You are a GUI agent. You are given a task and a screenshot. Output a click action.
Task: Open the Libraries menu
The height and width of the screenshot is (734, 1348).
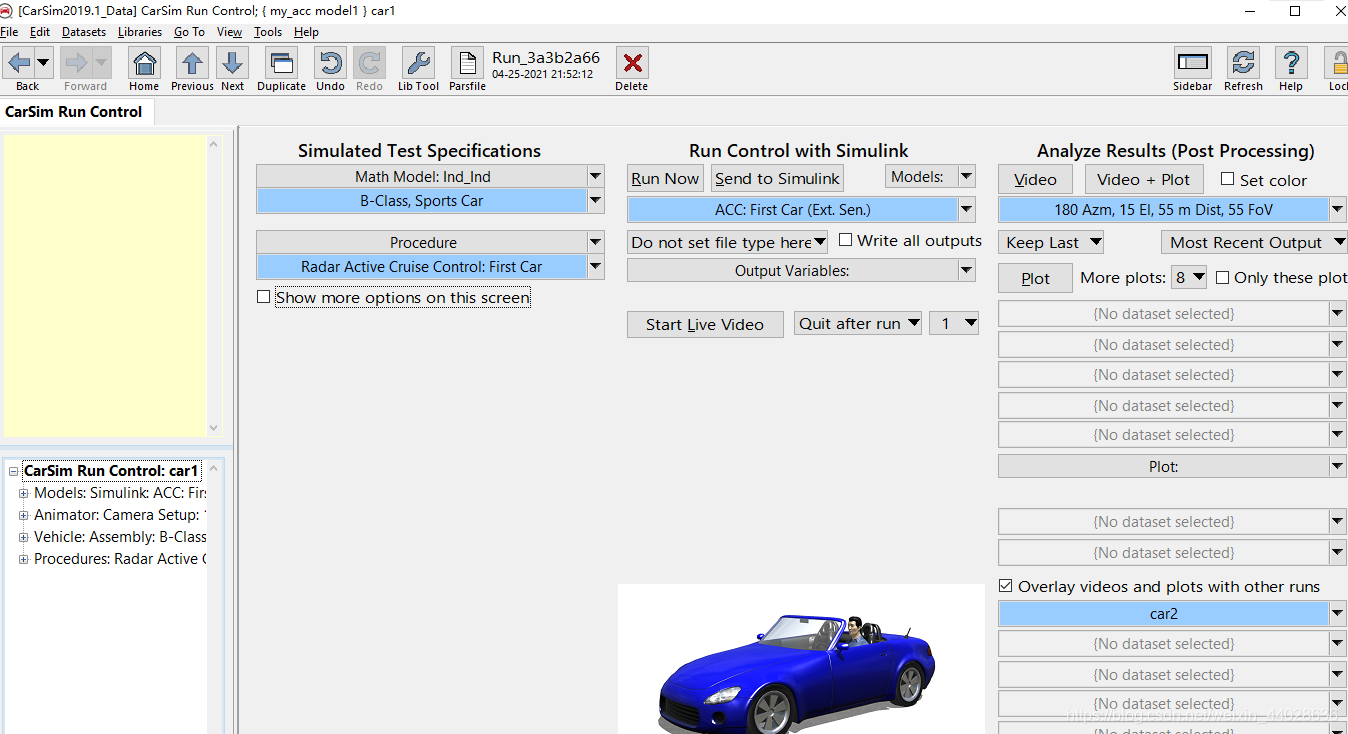pyautogui.click(x=140, y=32)
